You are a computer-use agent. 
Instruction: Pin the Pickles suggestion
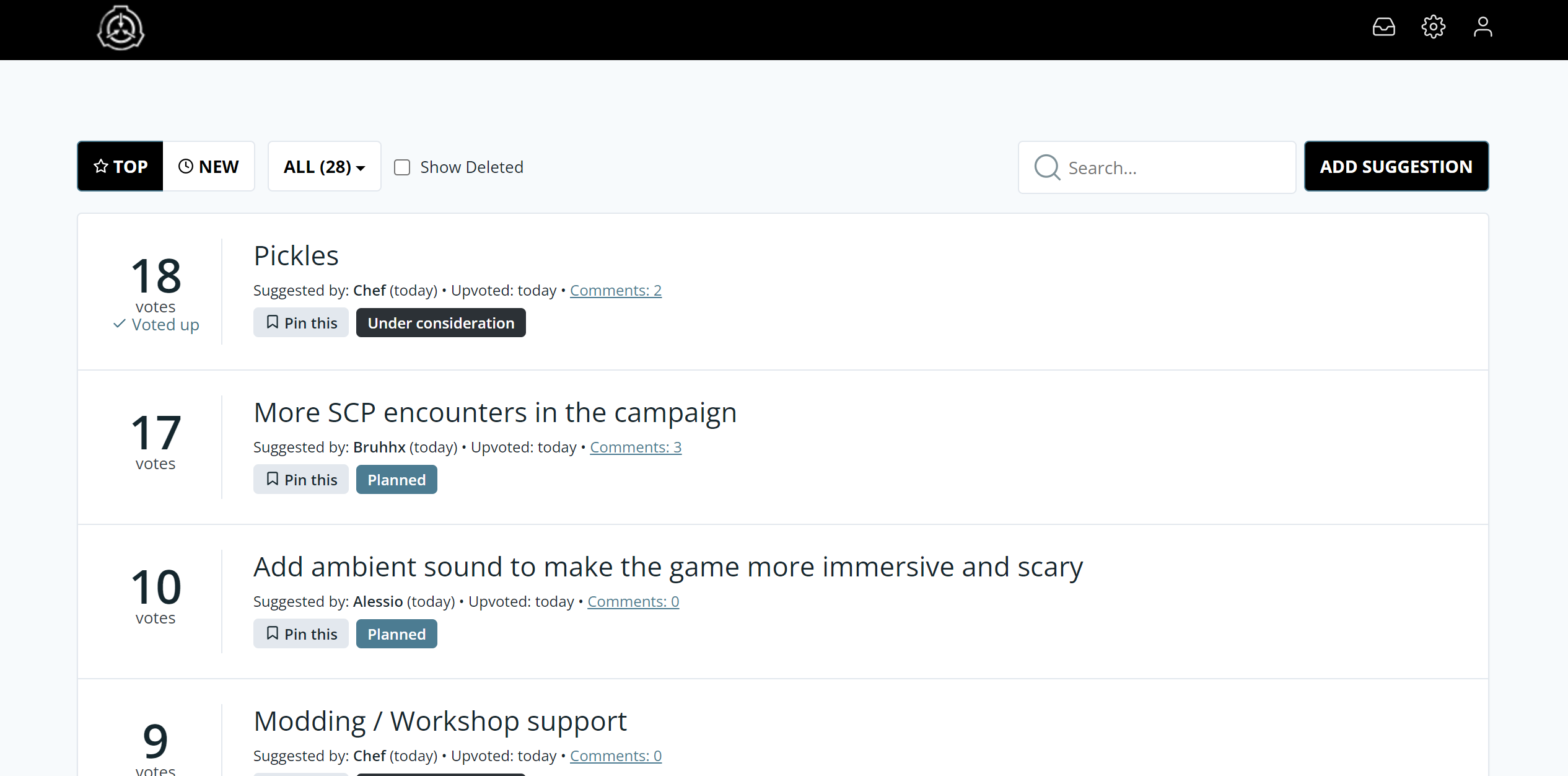pos(301,323)
